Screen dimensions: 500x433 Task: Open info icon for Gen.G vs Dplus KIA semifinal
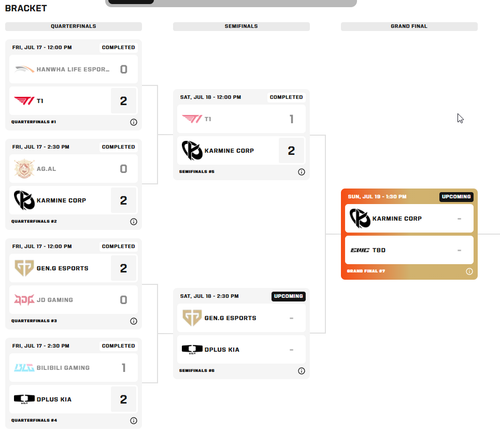(301, 371)
